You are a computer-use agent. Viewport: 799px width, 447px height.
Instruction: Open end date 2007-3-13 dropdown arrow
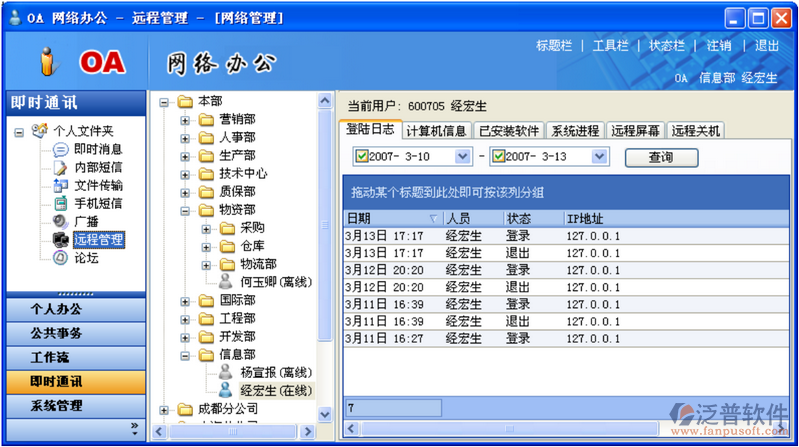coord(600,156)
